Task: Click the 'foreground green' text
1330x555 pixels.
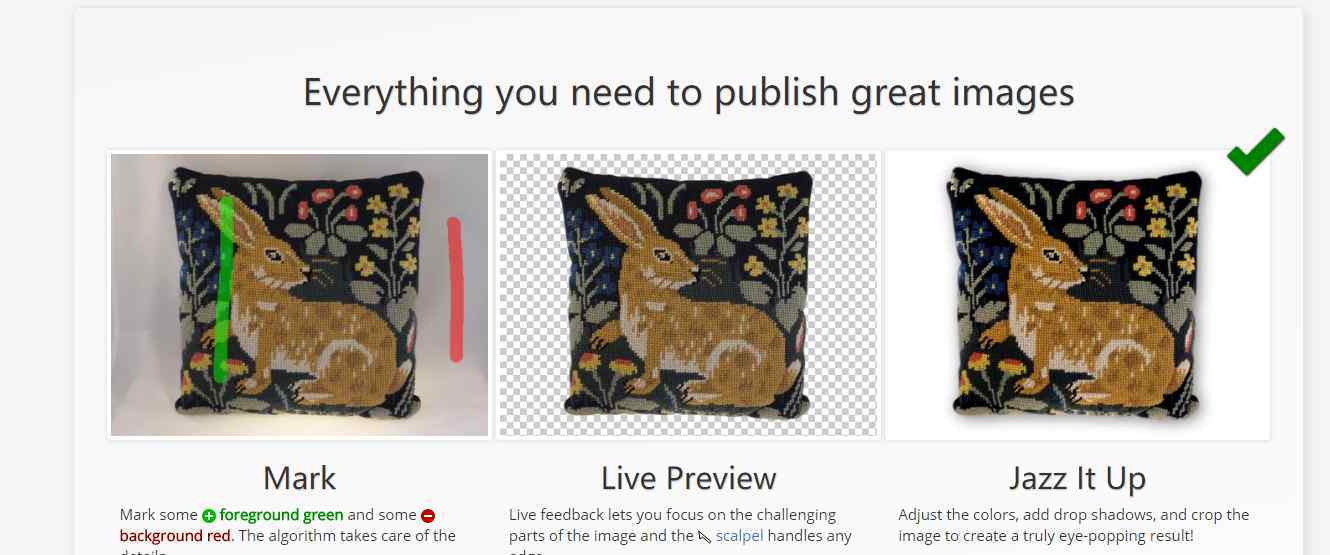Action: pos(281,515)
